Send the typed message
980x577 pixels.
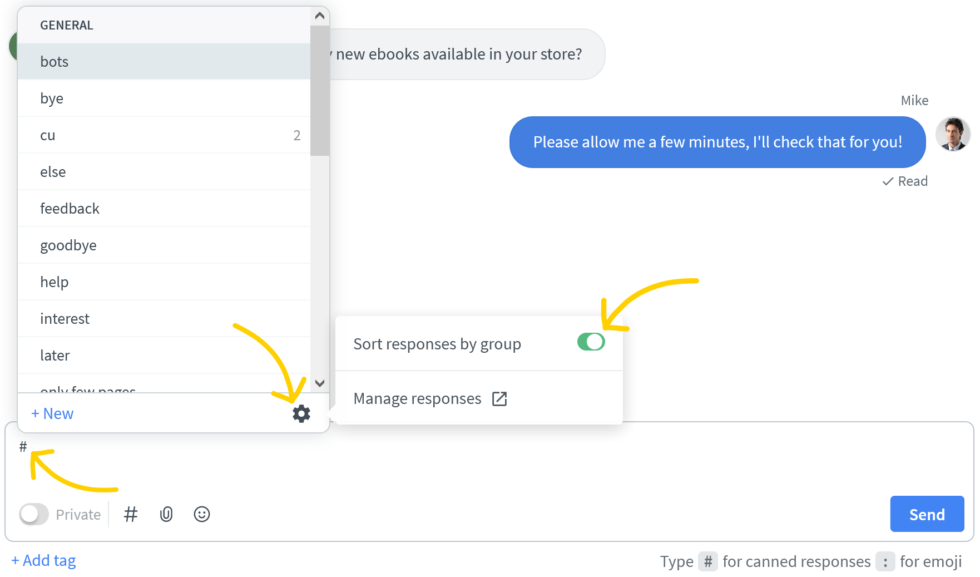[926, 513]
